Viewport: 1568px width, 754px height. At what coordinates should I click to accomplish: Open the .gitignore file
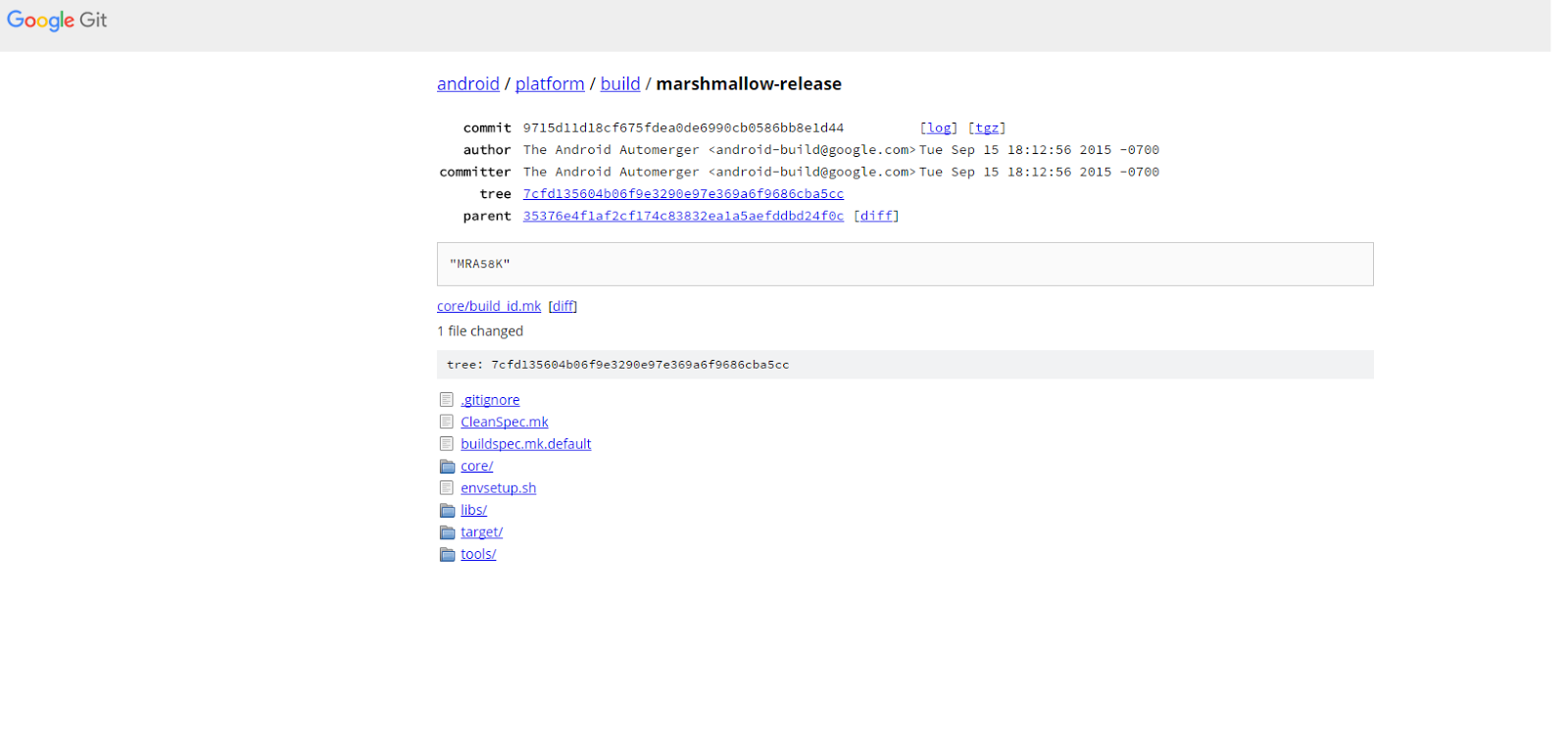[x=490, y=400]
